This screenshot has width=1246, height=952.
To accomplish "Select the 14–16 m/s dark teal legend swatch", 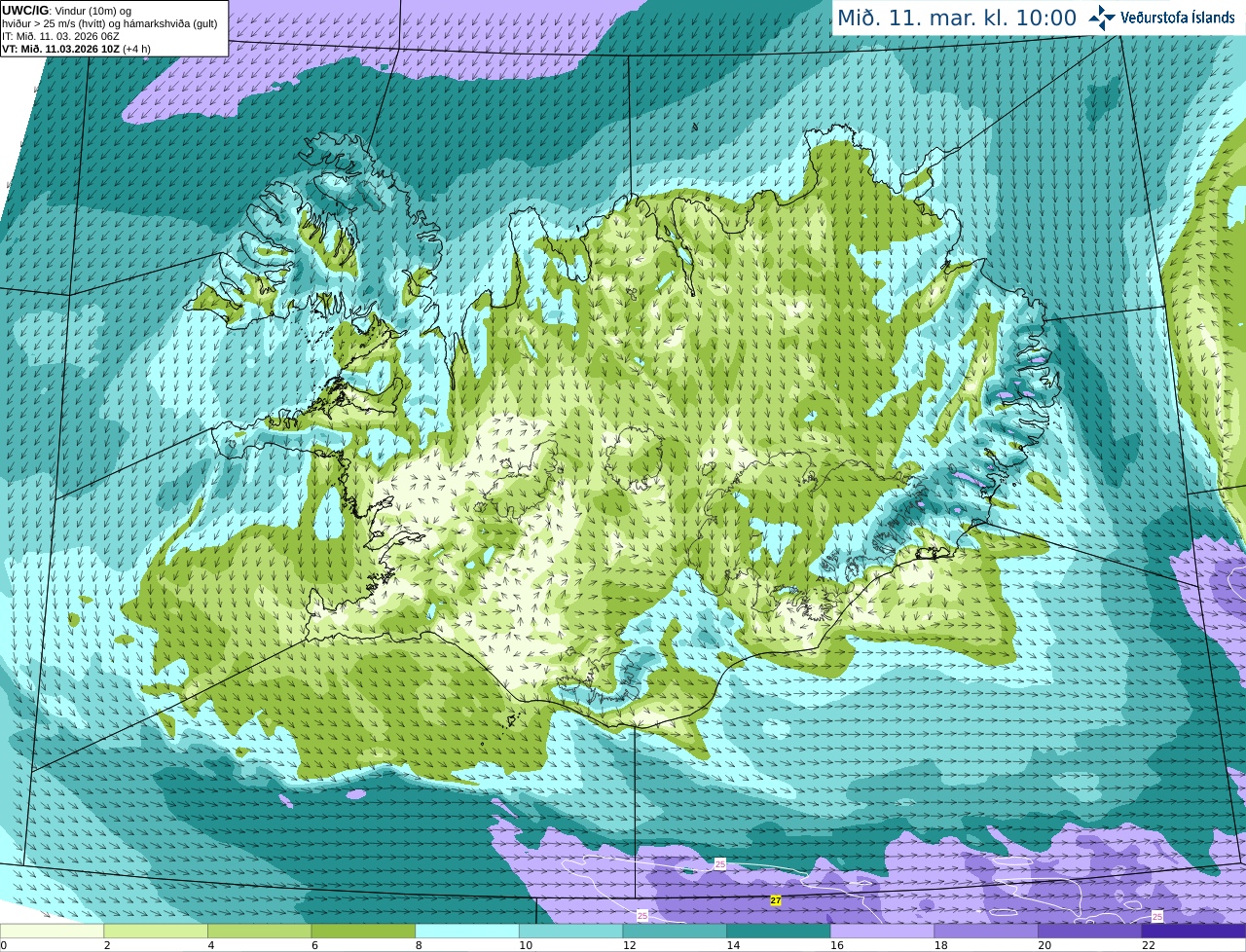I will (779, 932).
